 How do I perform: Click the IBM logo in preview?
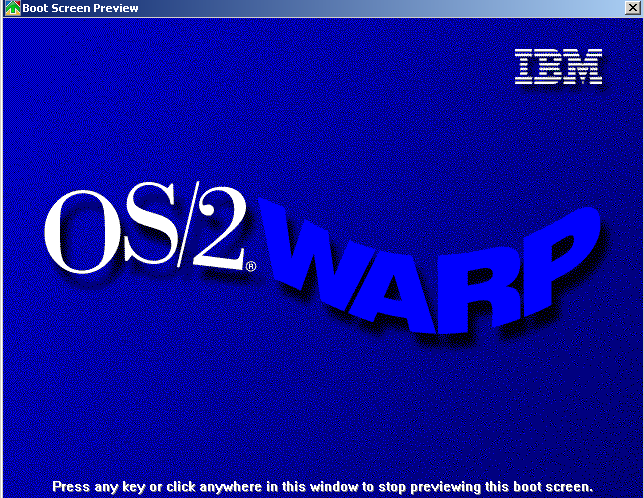tap(558, 67)
